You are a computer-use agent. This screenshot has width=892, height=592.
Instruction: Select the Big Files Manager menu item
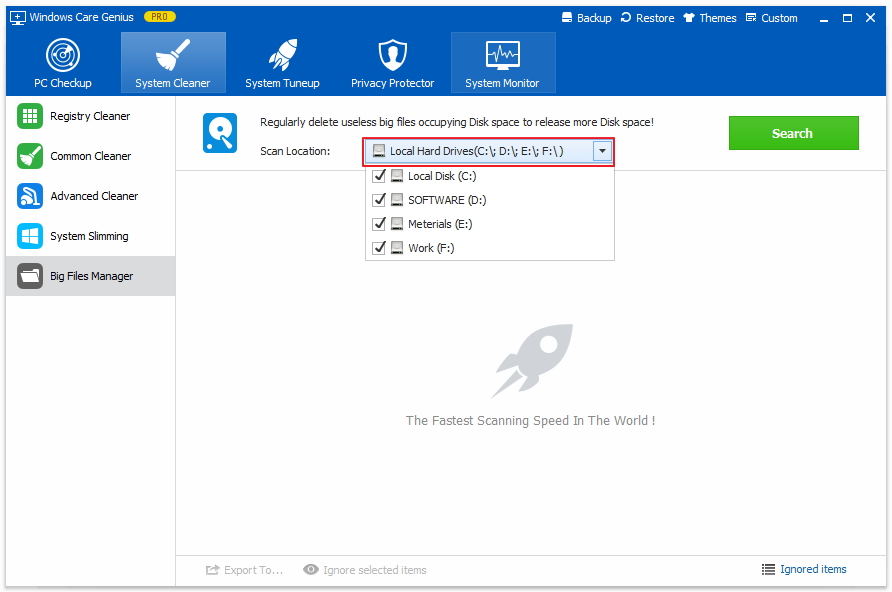(90, 276)
